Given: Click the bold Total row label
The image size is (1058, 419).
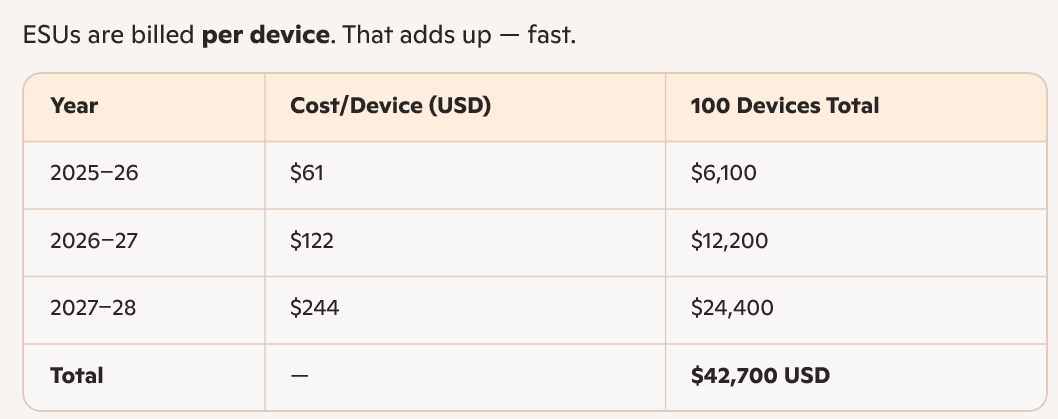Looking at the screenshot, I should tap(77, 376).
